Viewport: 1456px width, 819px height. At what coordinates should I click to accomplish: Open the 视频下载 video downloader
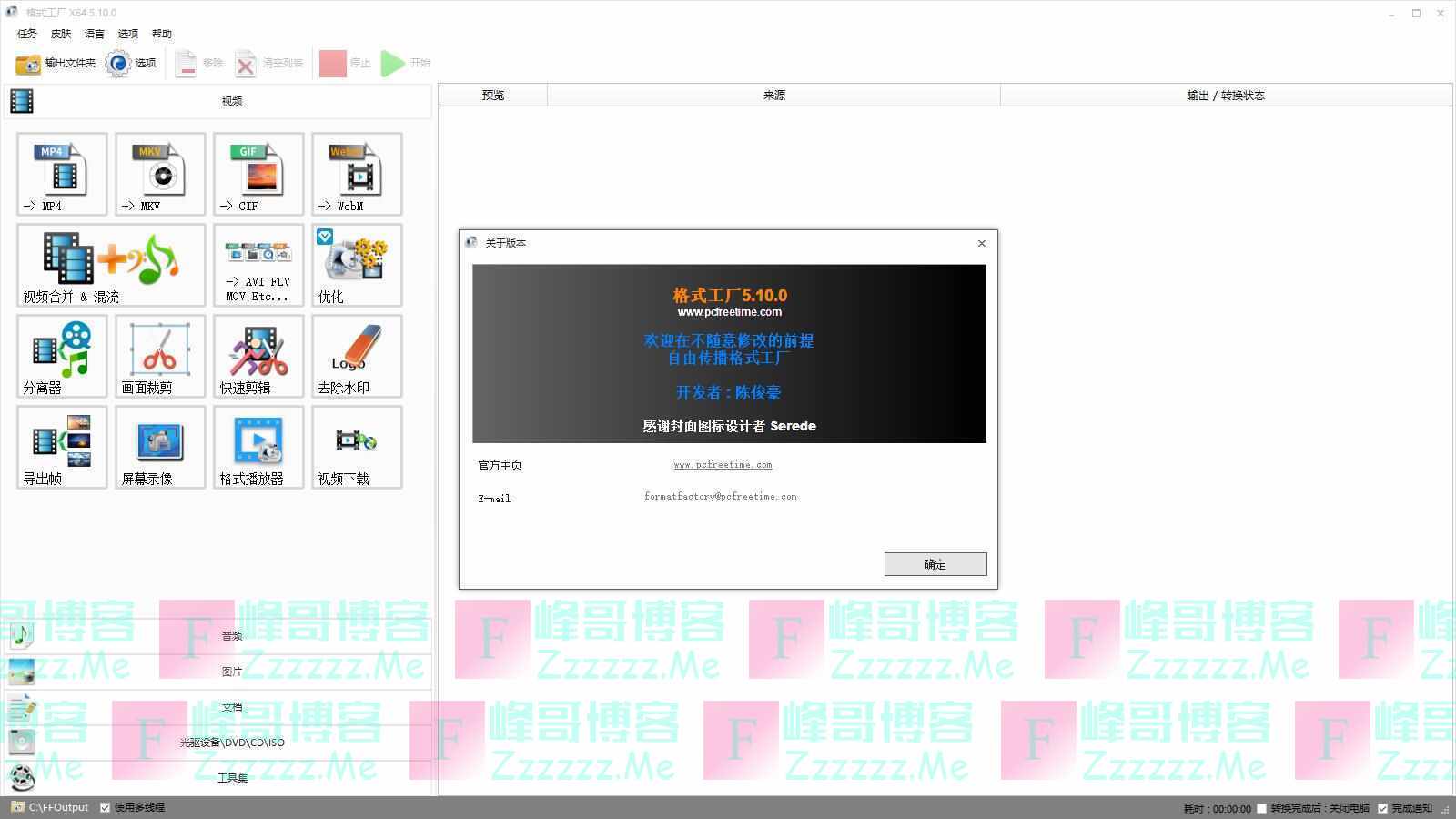tap(357, 447)
